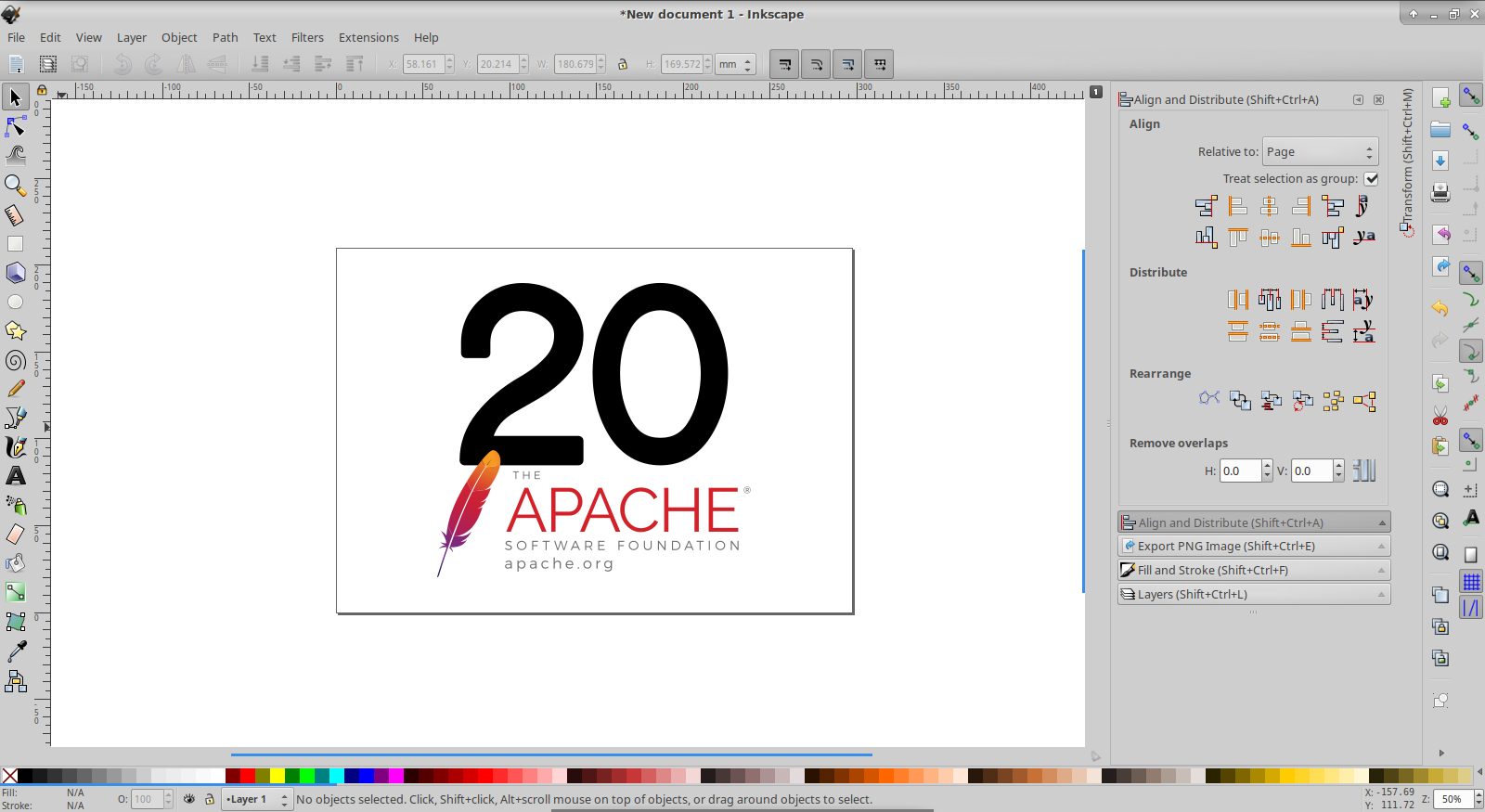Toggle move patterns with objects
This screenshot has width=1485, height=812.
880,64
